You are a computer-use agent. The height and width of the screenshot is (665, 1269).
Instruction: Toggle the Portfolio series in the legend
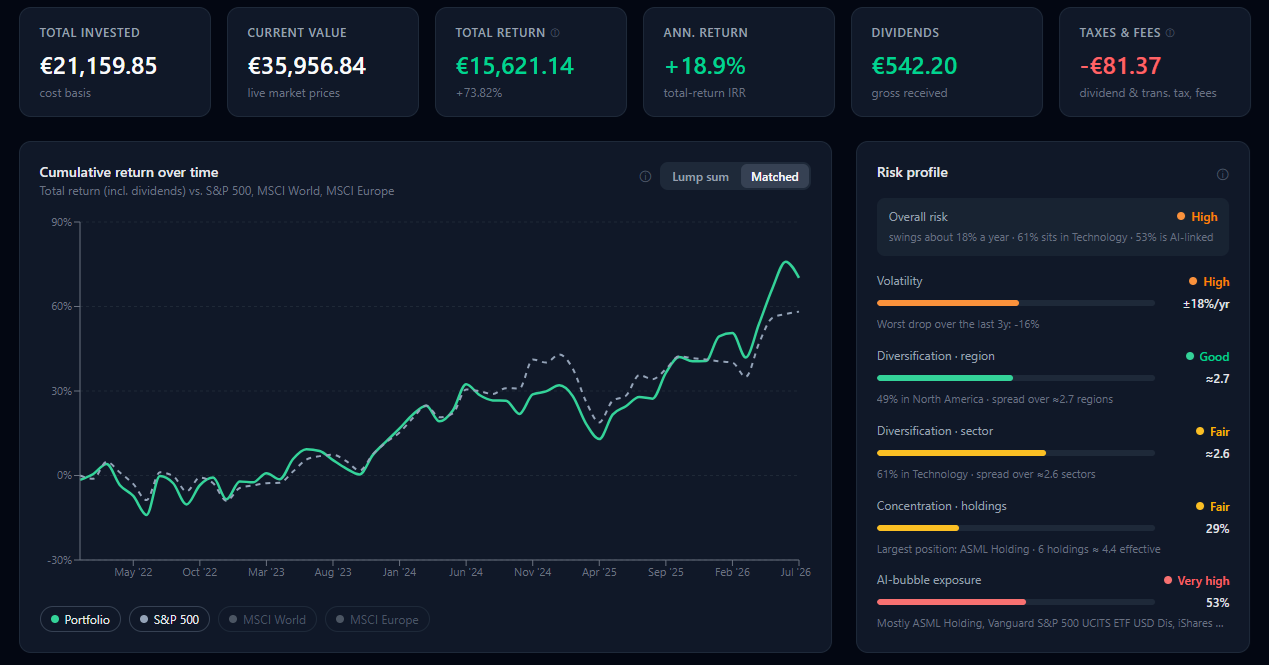81,619
